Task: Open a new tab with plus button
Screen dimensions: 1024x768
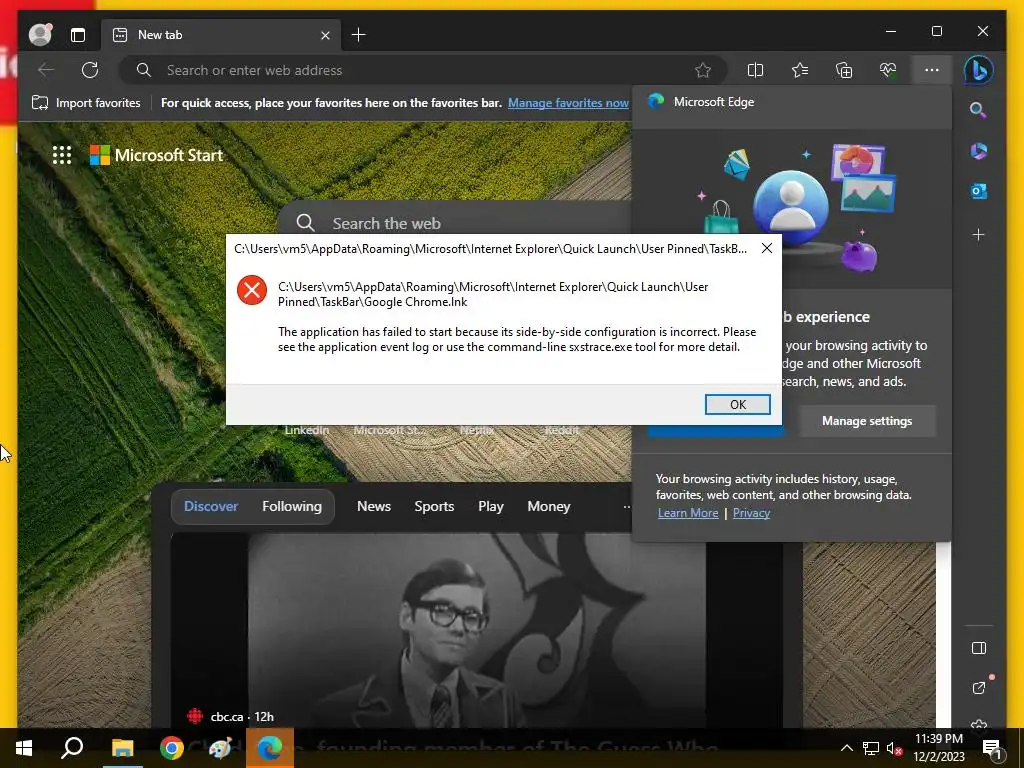Action: tap(359, 35)
